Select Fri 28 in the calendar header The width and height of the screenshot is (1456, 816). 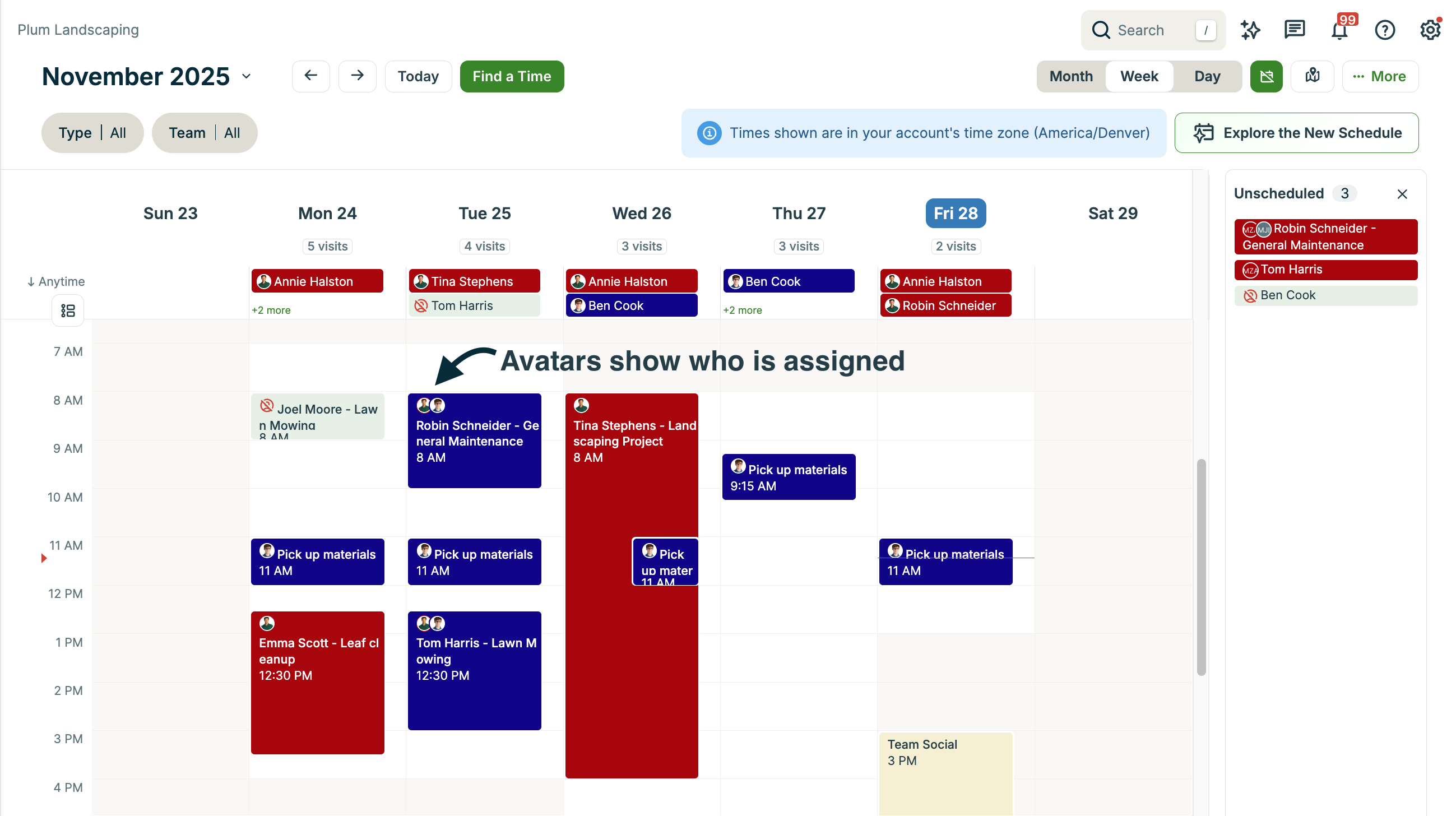pyautogui.click(x=955, y=213)
